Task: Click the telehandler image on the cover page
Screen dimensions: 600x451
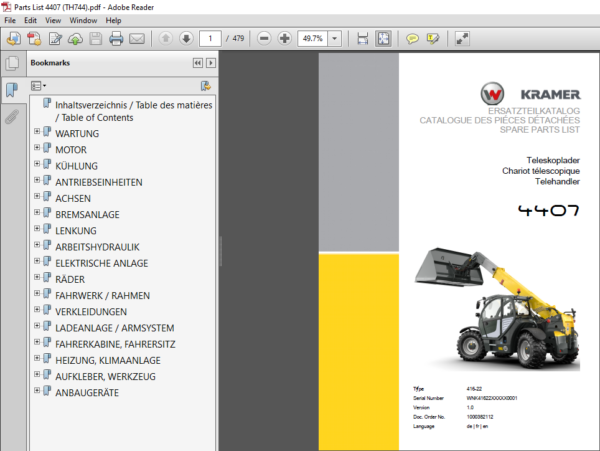Action: pos(497,308)
